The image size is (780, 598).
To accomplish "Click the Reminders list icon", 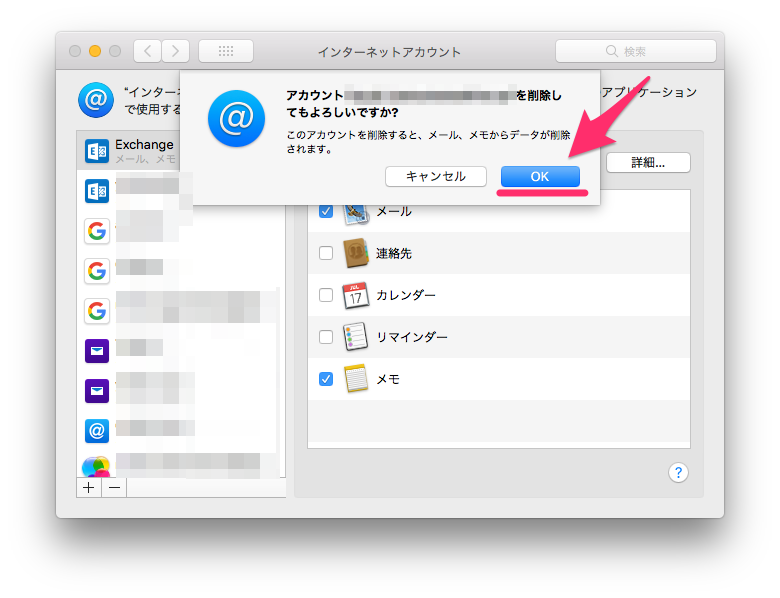I will click(x=356, y=337).
